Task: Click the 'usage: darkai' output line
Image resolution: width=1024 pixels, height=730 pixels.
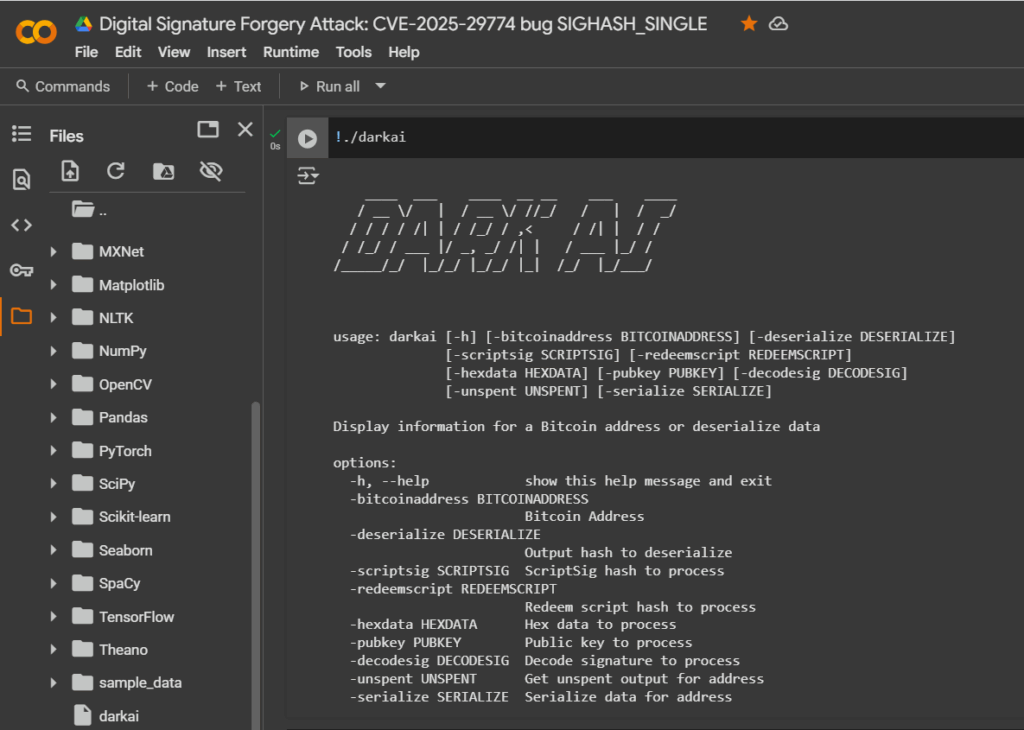Action: click(x=644, y=337)
